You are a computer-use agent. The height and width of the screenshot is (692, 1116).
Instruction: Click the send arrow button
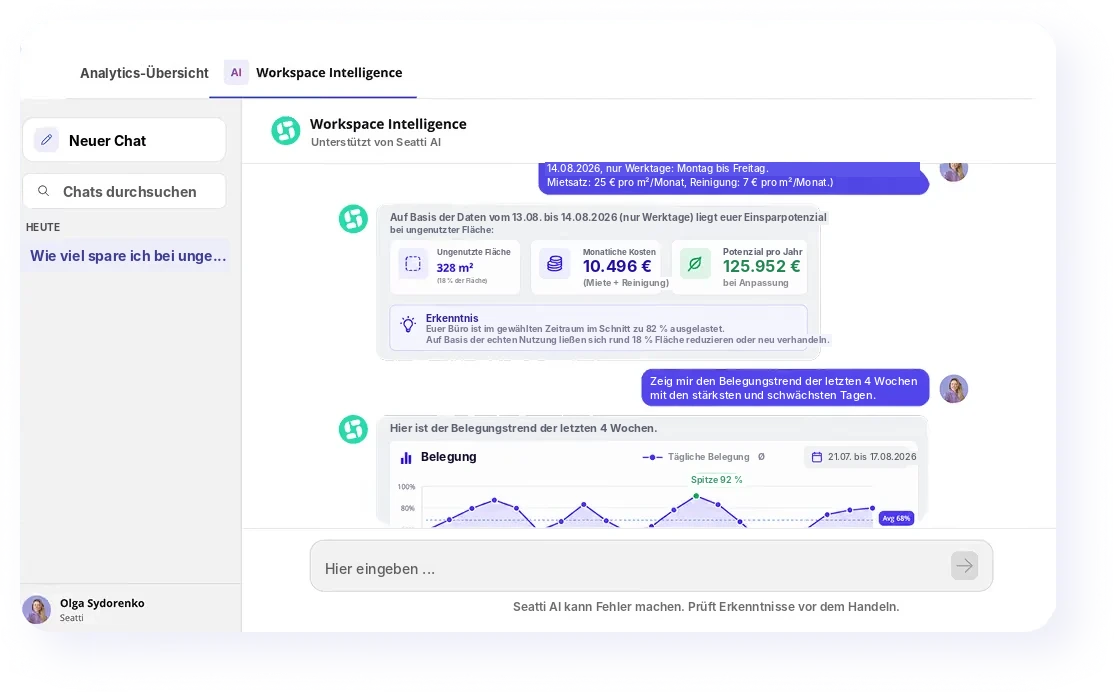click(964, 566)
